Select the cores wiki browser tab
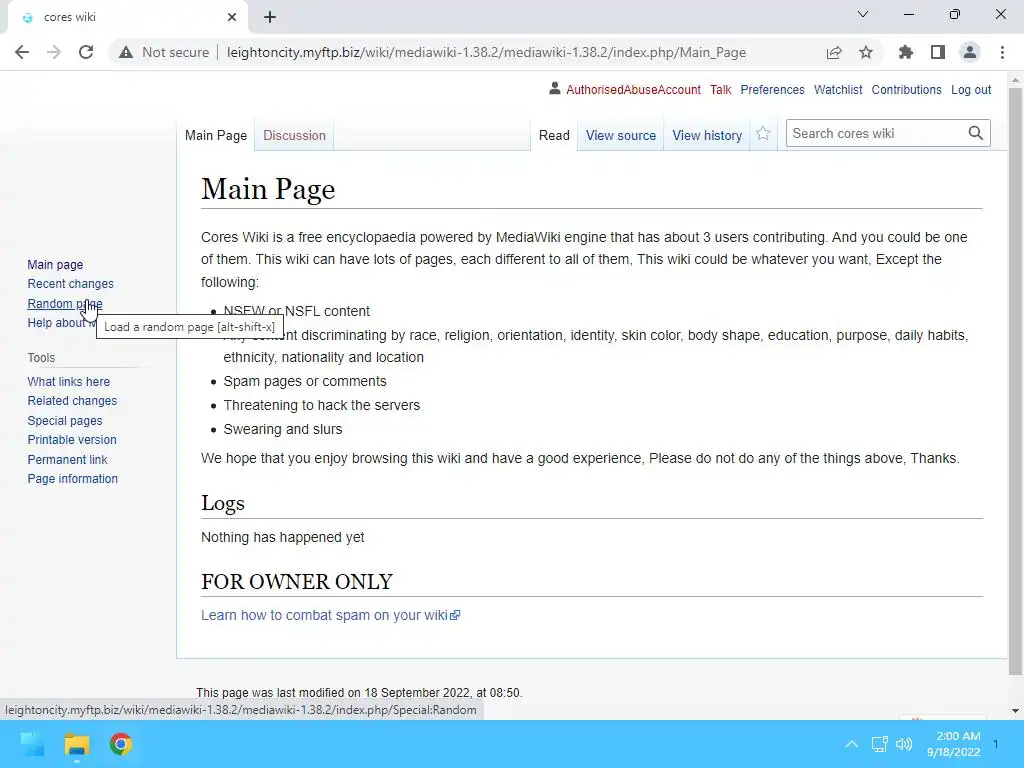This screenshot has width=1024, height=768. (x=128, y=17)
